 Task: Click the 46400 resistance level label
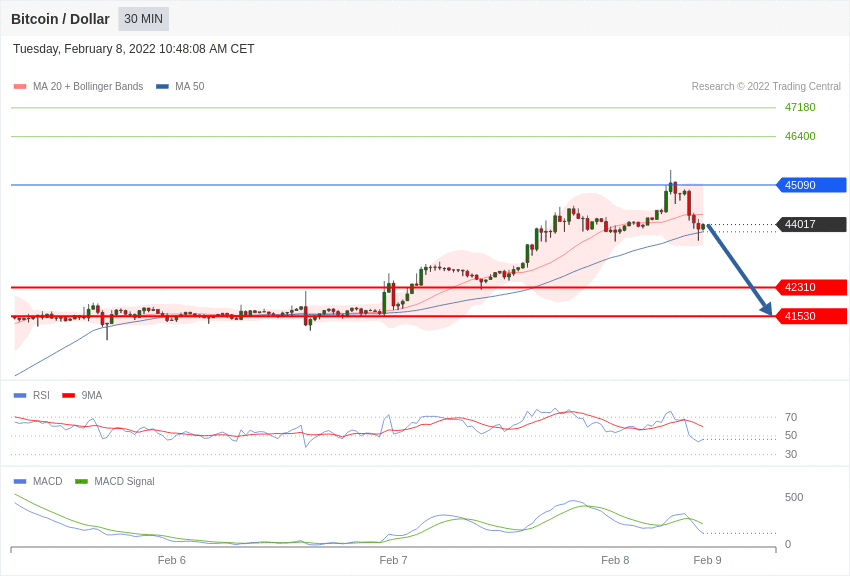coord(800,136)
